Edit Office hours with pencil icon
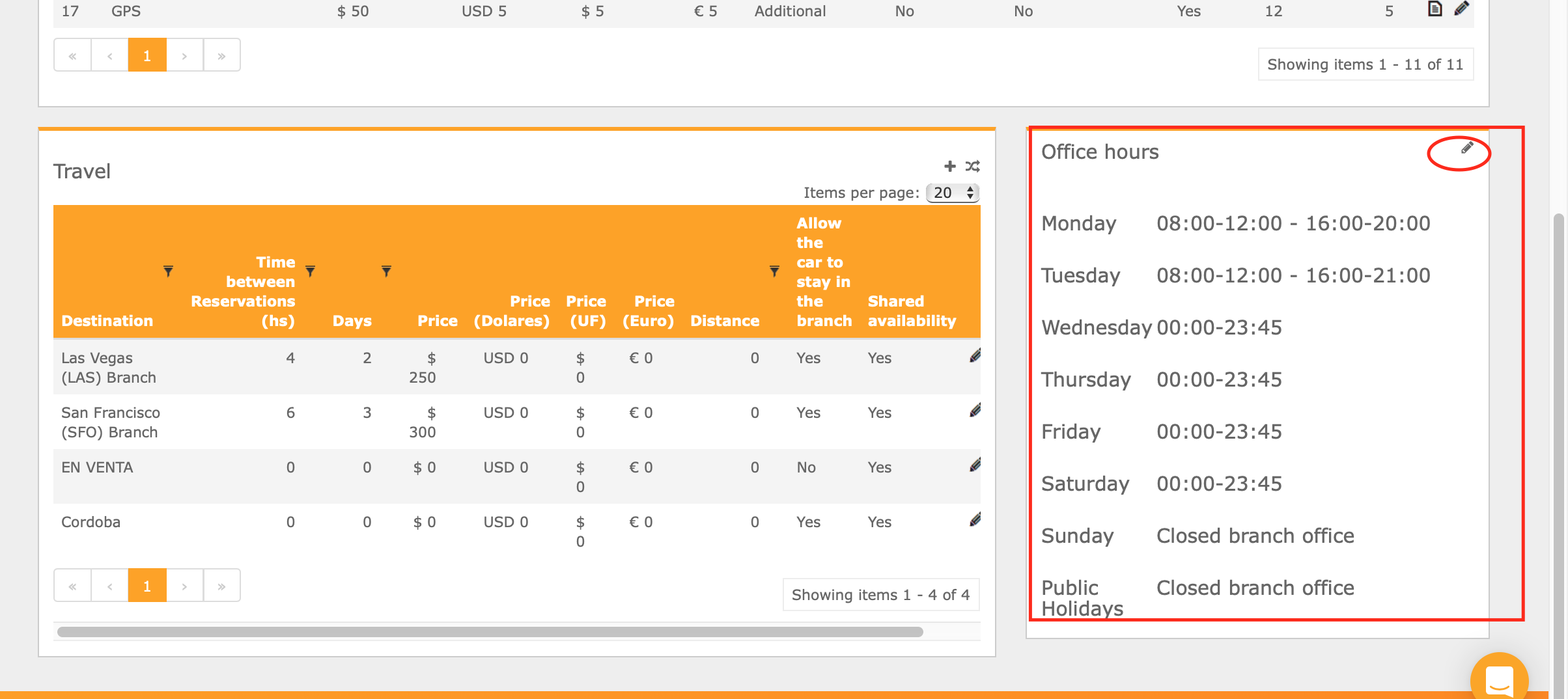1568x699 pixels. point(1467,148)
